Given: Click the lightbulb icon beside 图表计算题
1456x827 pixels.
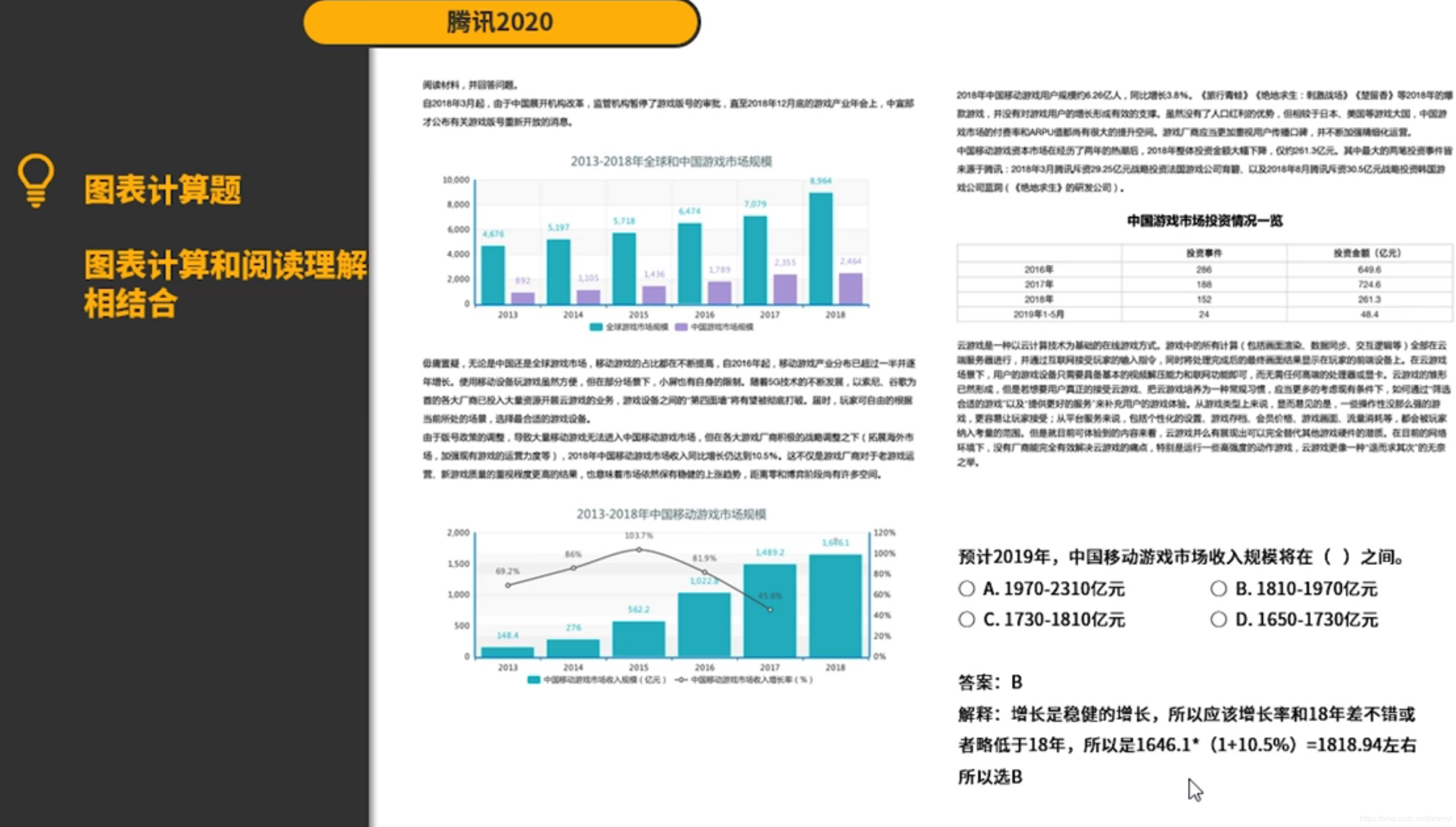Looking at the screenshot, I should pos(36,180).
